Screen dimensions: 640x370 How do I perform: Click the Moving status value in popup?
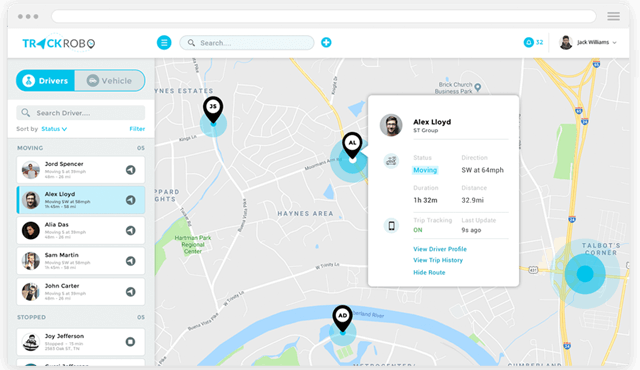coord(425,170)
